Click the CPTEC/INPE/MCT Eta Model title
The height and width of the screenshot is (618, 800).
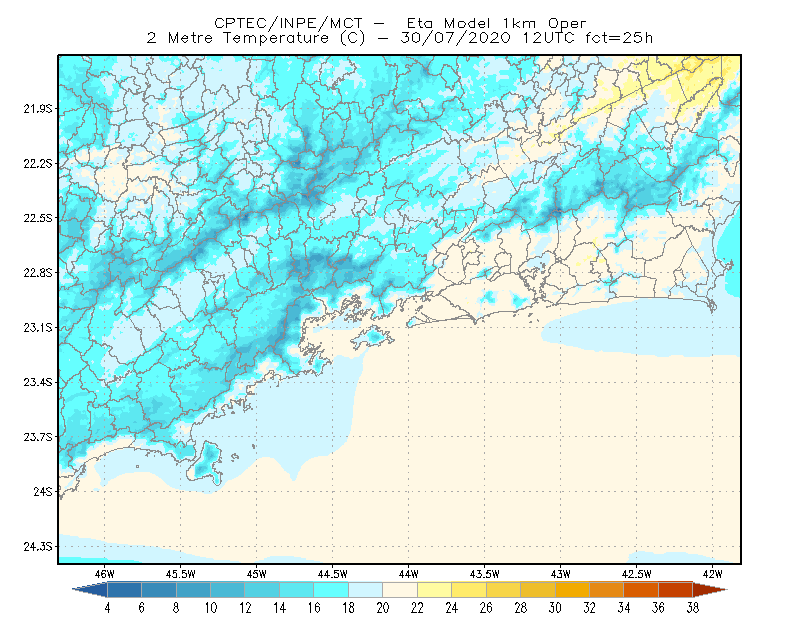(x=400, y=23)
